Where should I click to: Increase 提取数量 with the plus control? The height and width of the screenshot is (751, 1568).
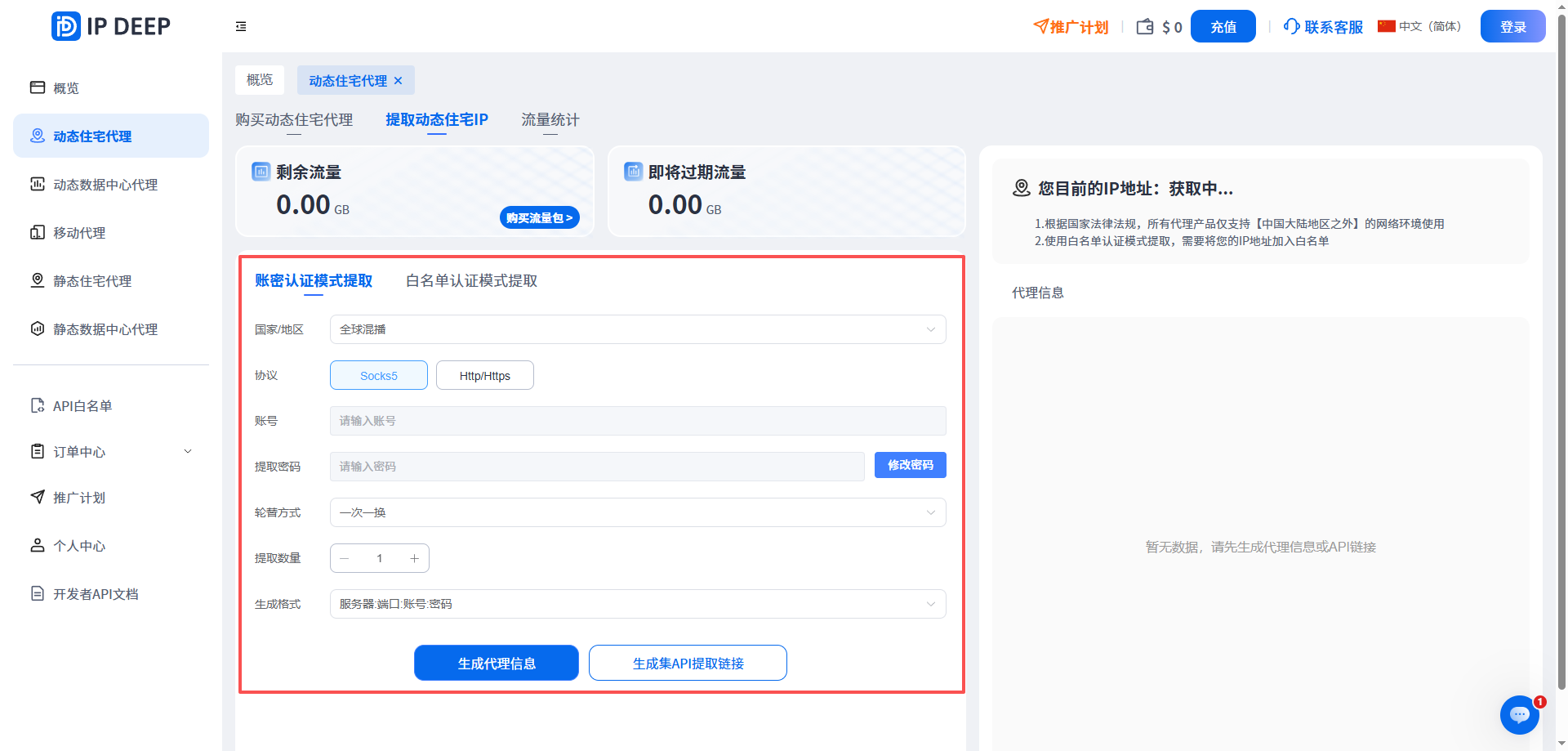pos(414,558)
